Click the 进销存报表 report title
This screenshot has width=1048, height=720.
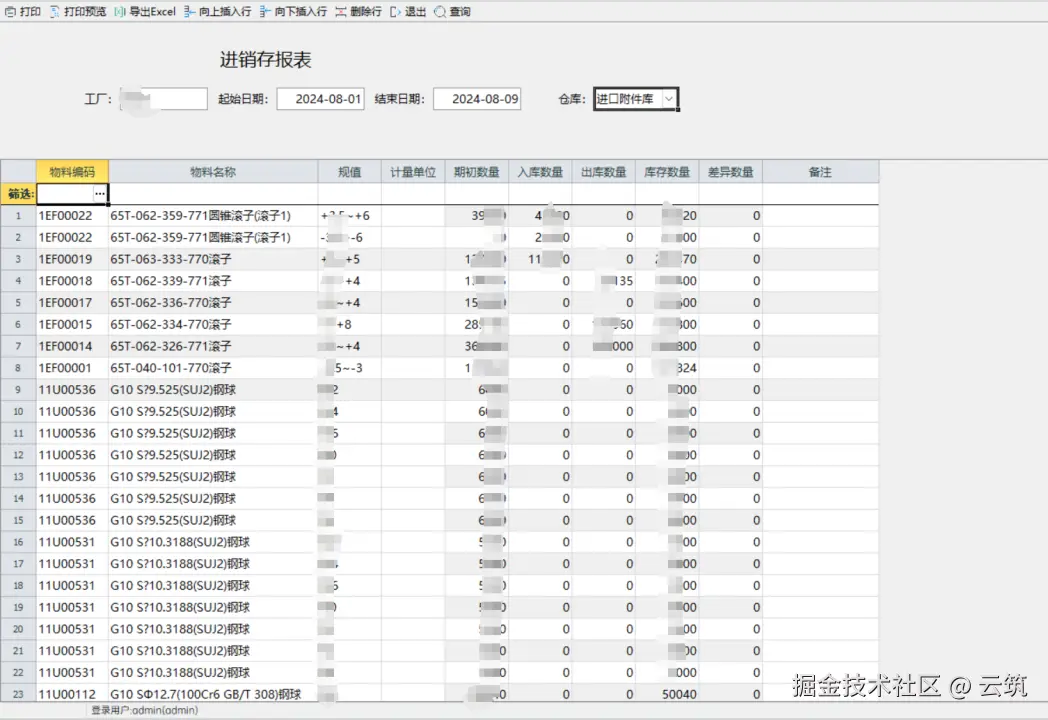click(266, 59)
